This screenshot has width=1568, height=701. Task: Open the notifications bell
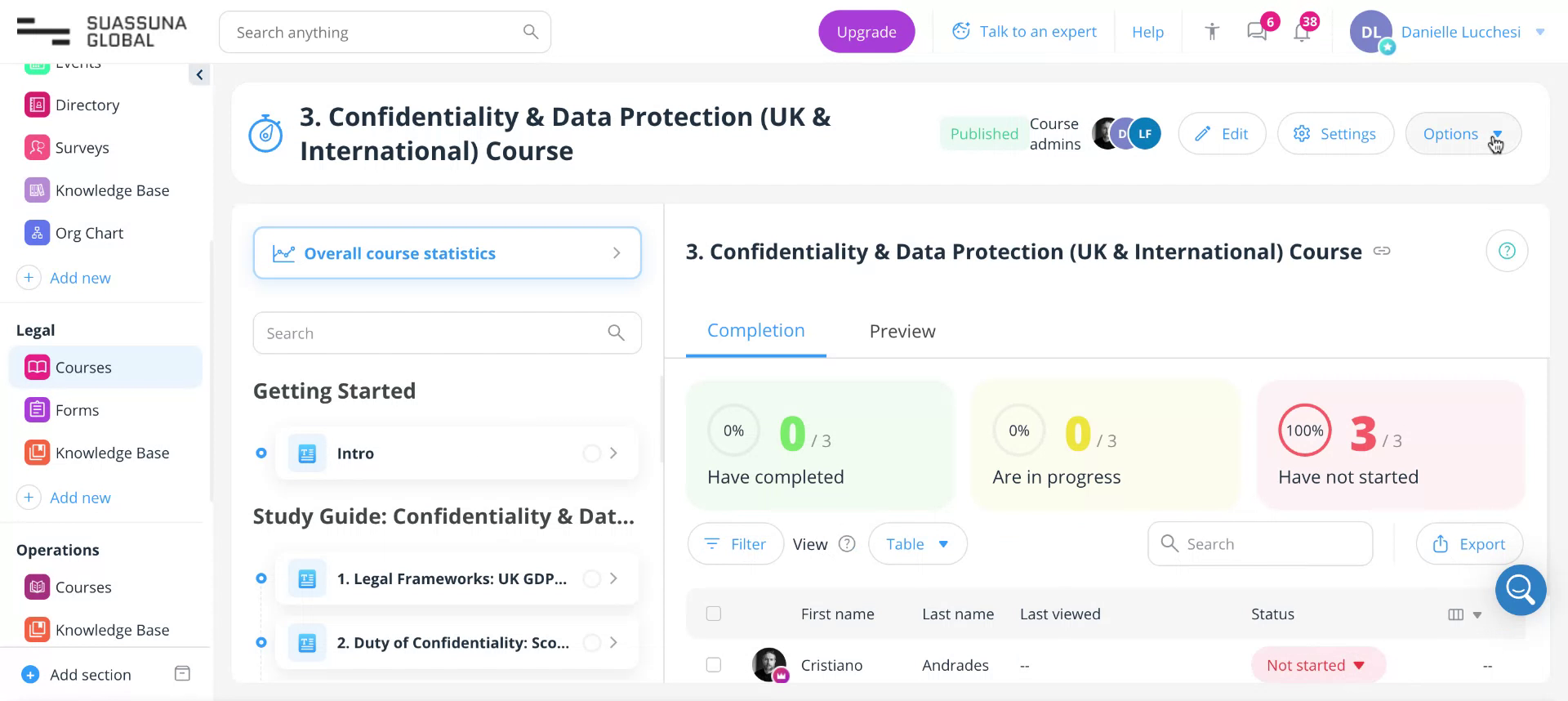point(1302,33)
